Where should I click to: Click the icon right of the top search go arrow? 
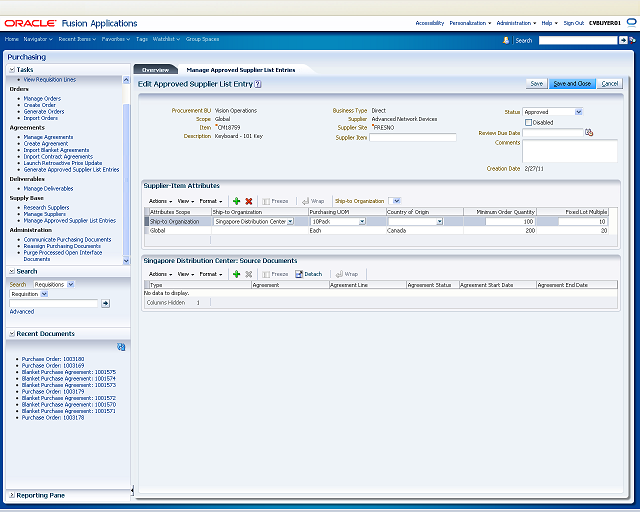[632, 40]
